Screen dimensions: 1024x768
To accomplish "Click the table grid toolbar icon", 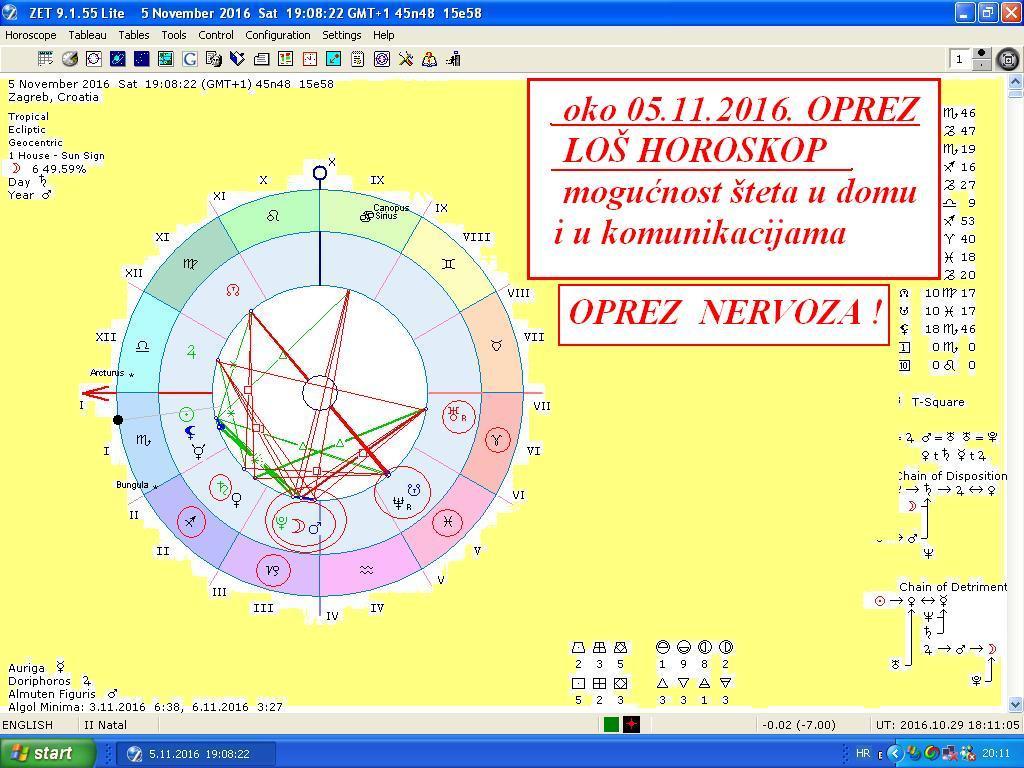I will pos(45,59).
